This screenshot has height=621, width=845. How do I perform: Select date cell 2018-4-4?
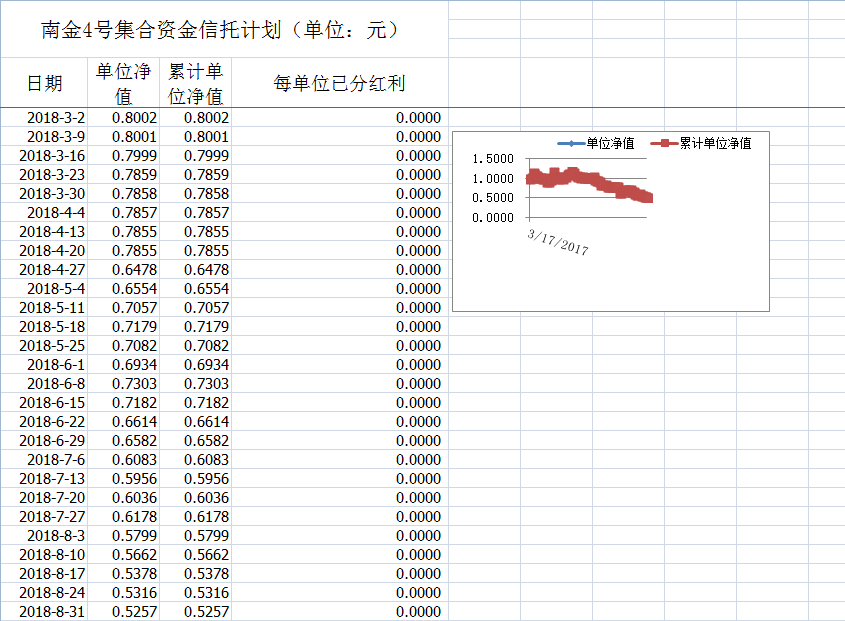pyautogui.click(x=44, y=212)
